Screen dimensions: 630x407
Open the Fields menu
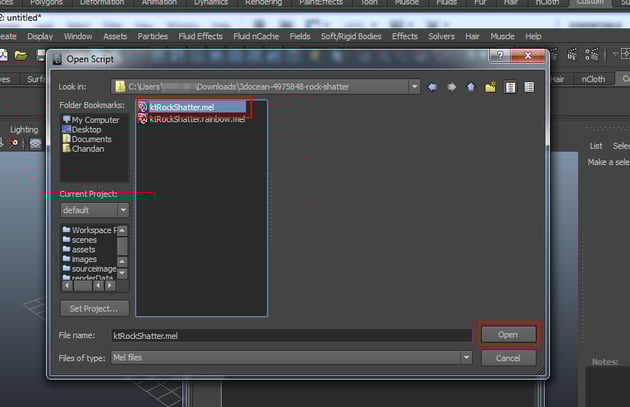(x=300, y=37)
